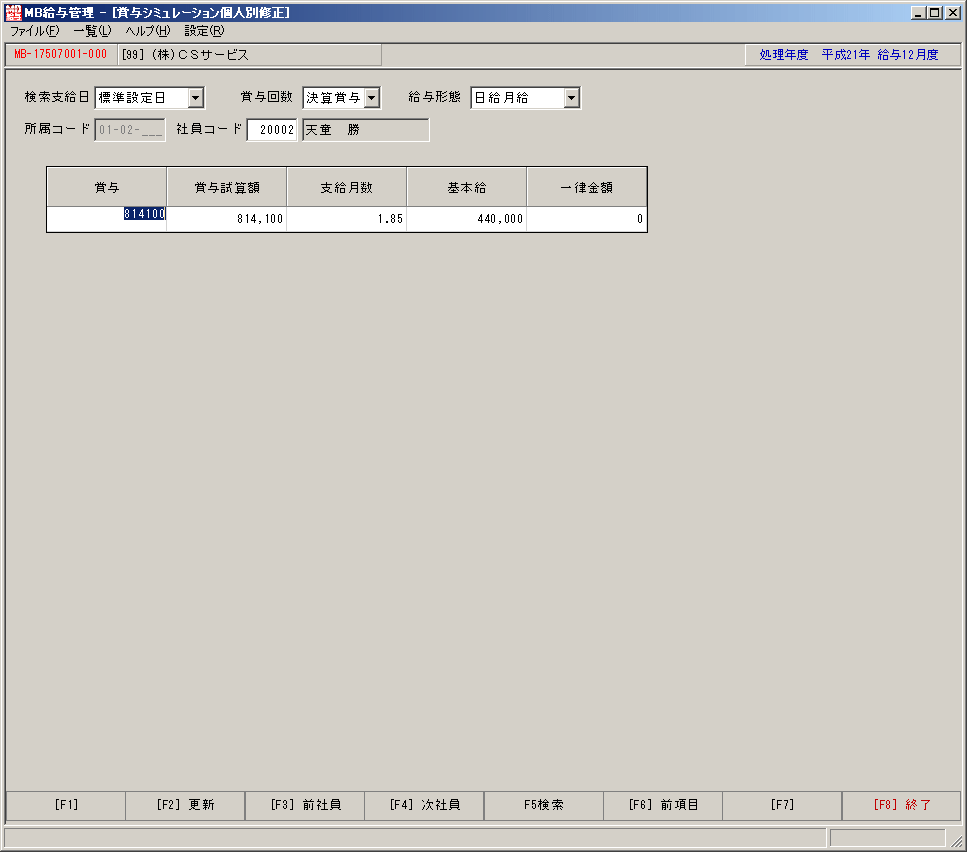Viewport: 967px width, 852px height.
Task: Minimize the MB給与管理 window
Action: pyautogui.click(x=919, y=12)
